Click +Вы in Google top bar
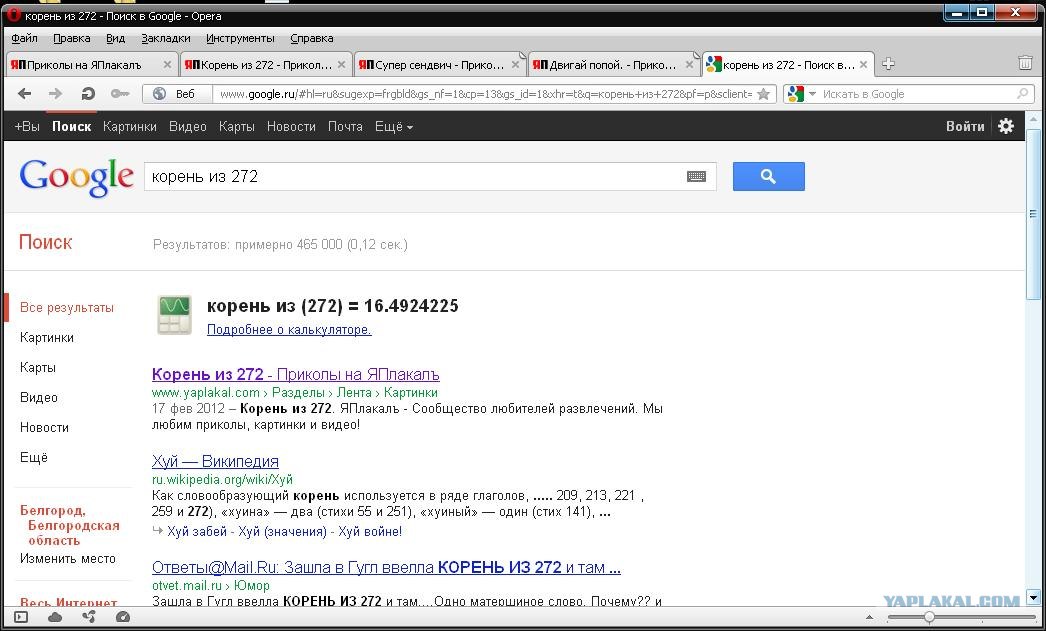The width and height of the screenshot is (1046, 631). [27, 126]
